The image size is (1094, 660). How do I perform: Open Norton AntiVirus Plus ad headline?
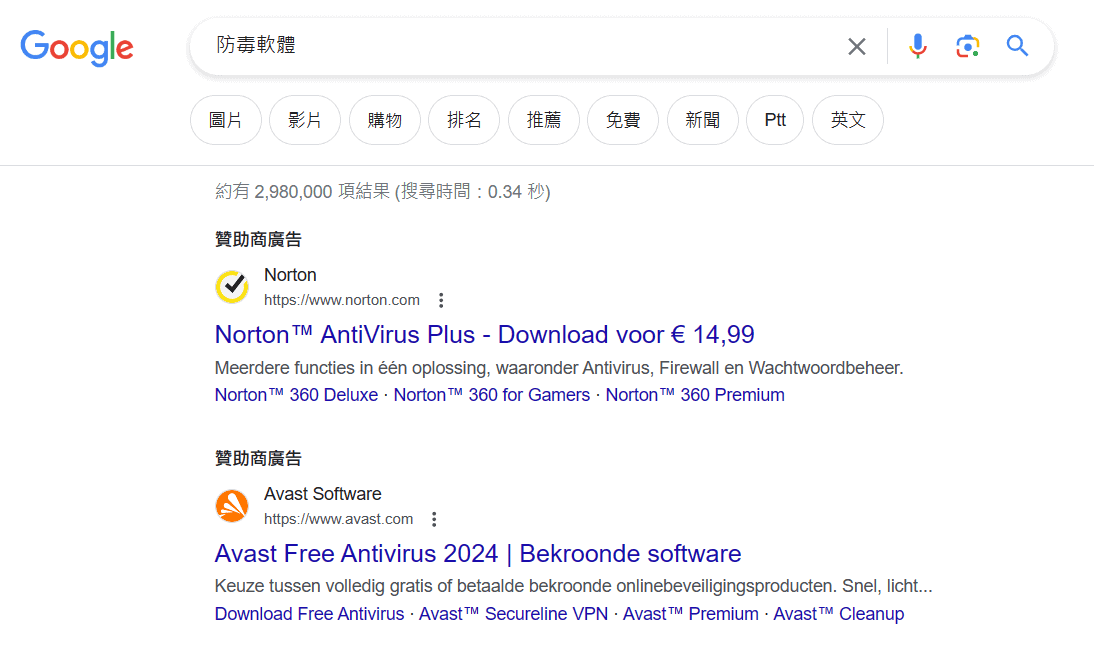pos(484,334)
